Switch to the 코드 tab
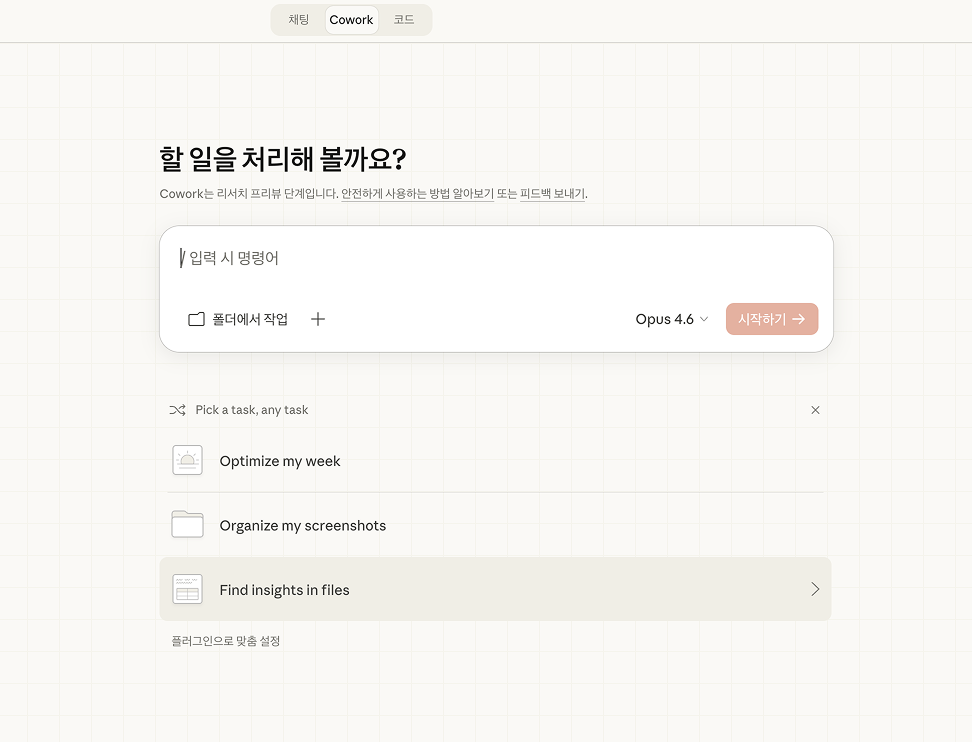 click(404, 19)
